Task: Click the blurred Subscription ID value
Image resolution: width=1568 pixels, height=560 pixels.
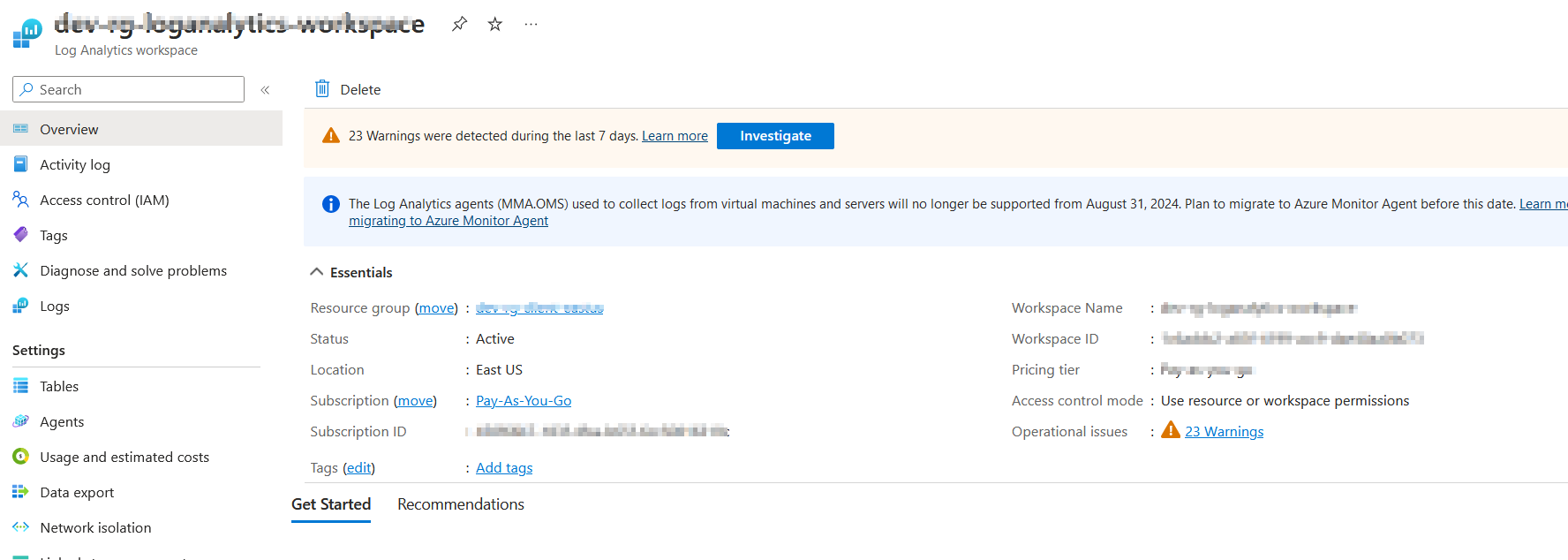Action: point(602,432)
